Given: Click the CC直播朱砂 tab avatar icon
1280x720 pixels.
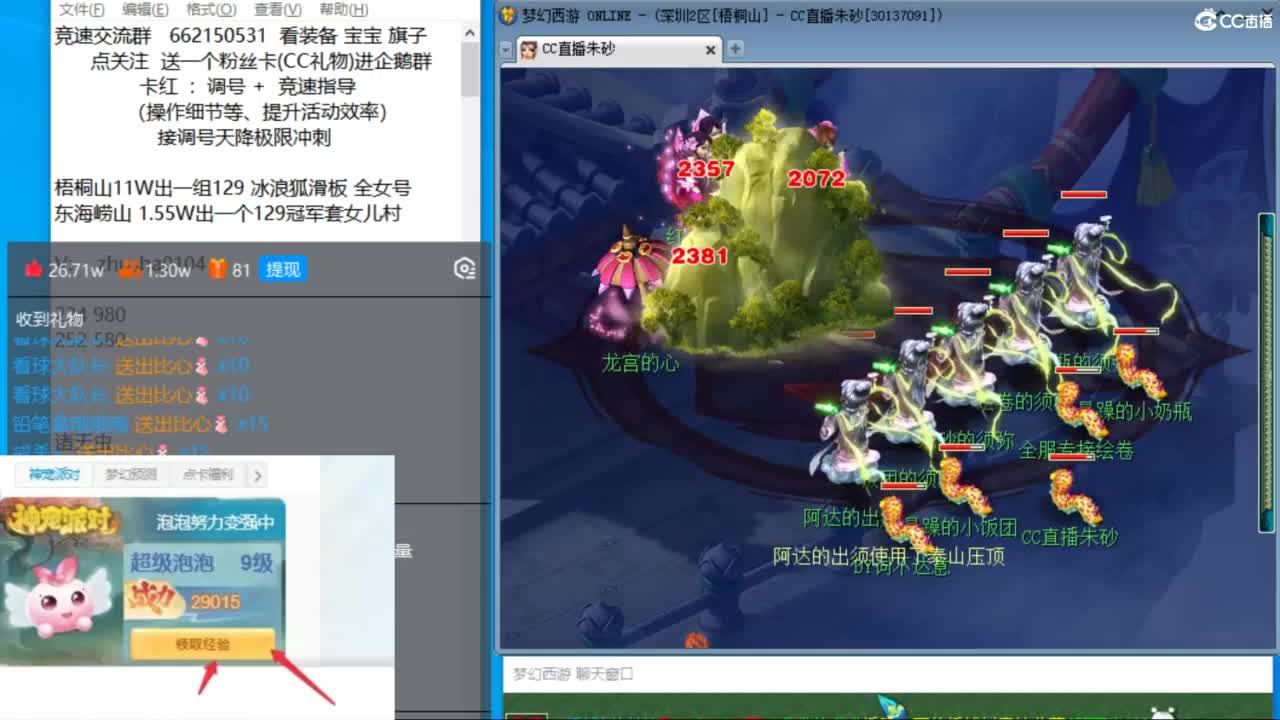Looking at the screenshot, I should (529, 49).
